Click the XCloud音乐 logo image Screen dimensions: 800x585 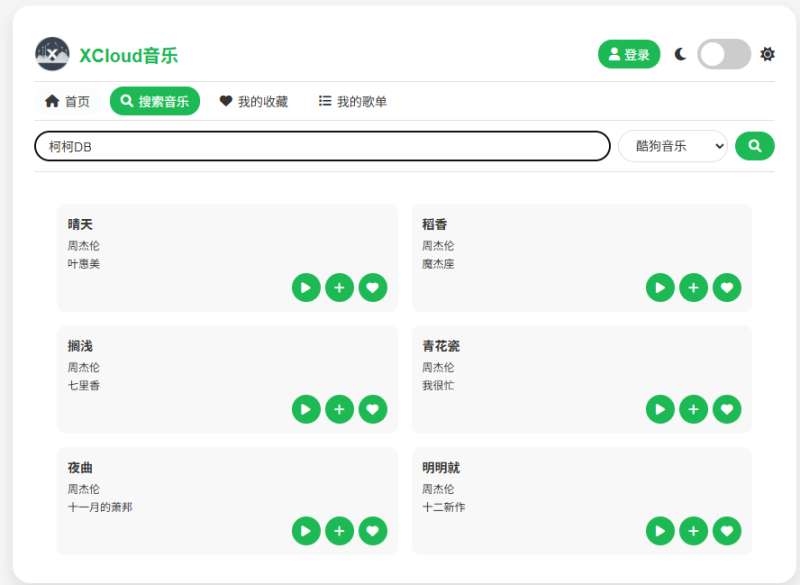point(52,54)
